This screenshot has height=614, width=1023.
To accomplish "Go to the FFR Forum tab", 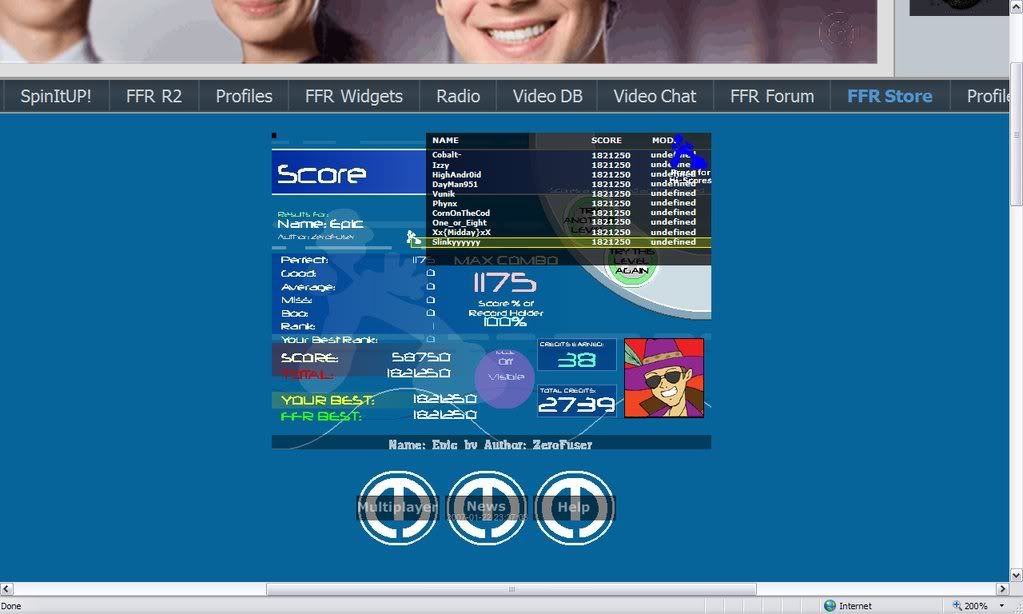I will pos(772,96).
